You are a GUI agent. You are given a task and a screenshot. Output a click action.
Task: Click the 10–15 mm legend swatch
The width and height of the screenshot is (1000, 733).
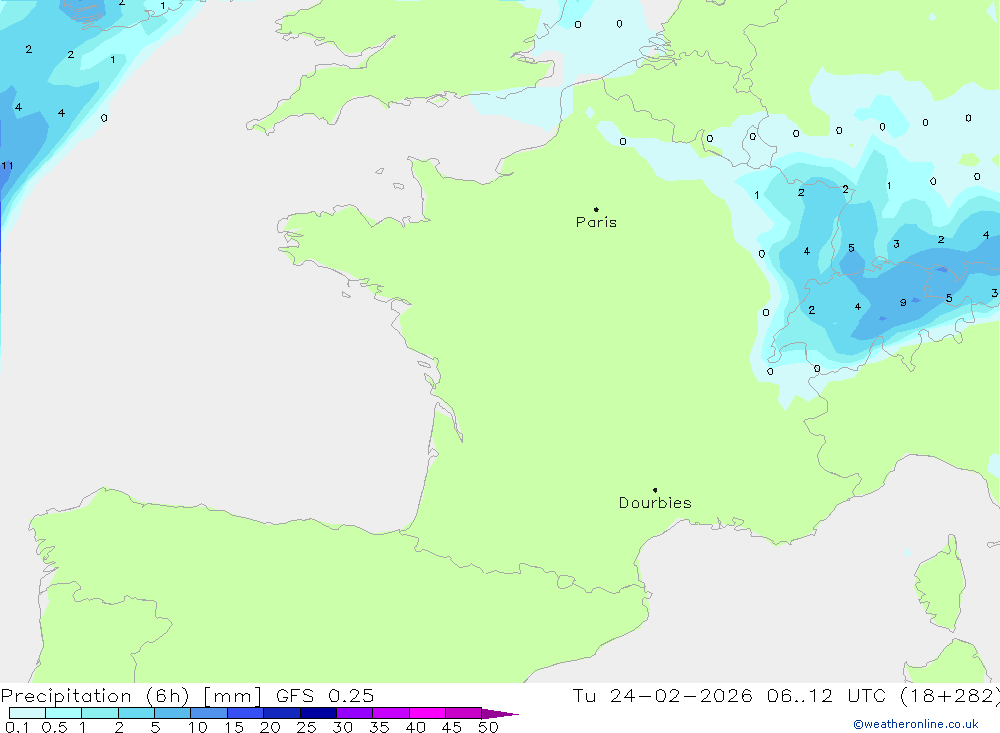click(x=209, y=713)
